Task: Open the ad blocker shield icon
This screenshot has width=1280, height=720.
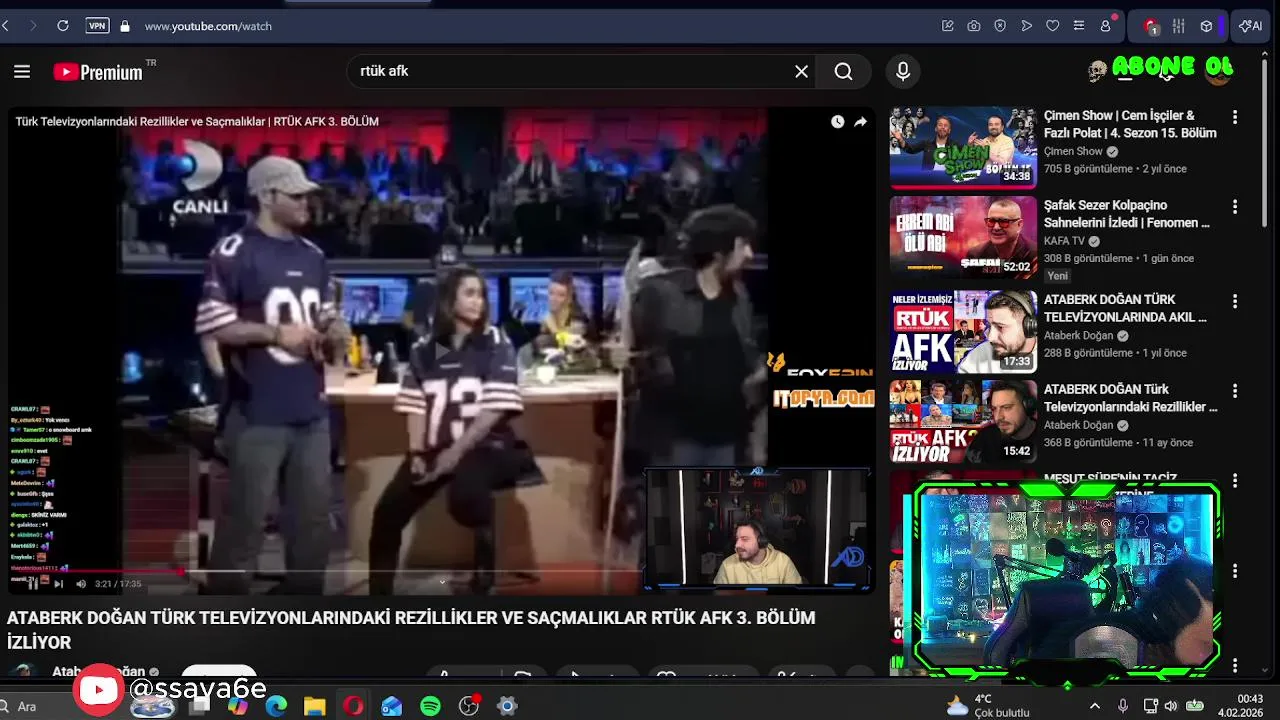Action: tap(1000, 26)
